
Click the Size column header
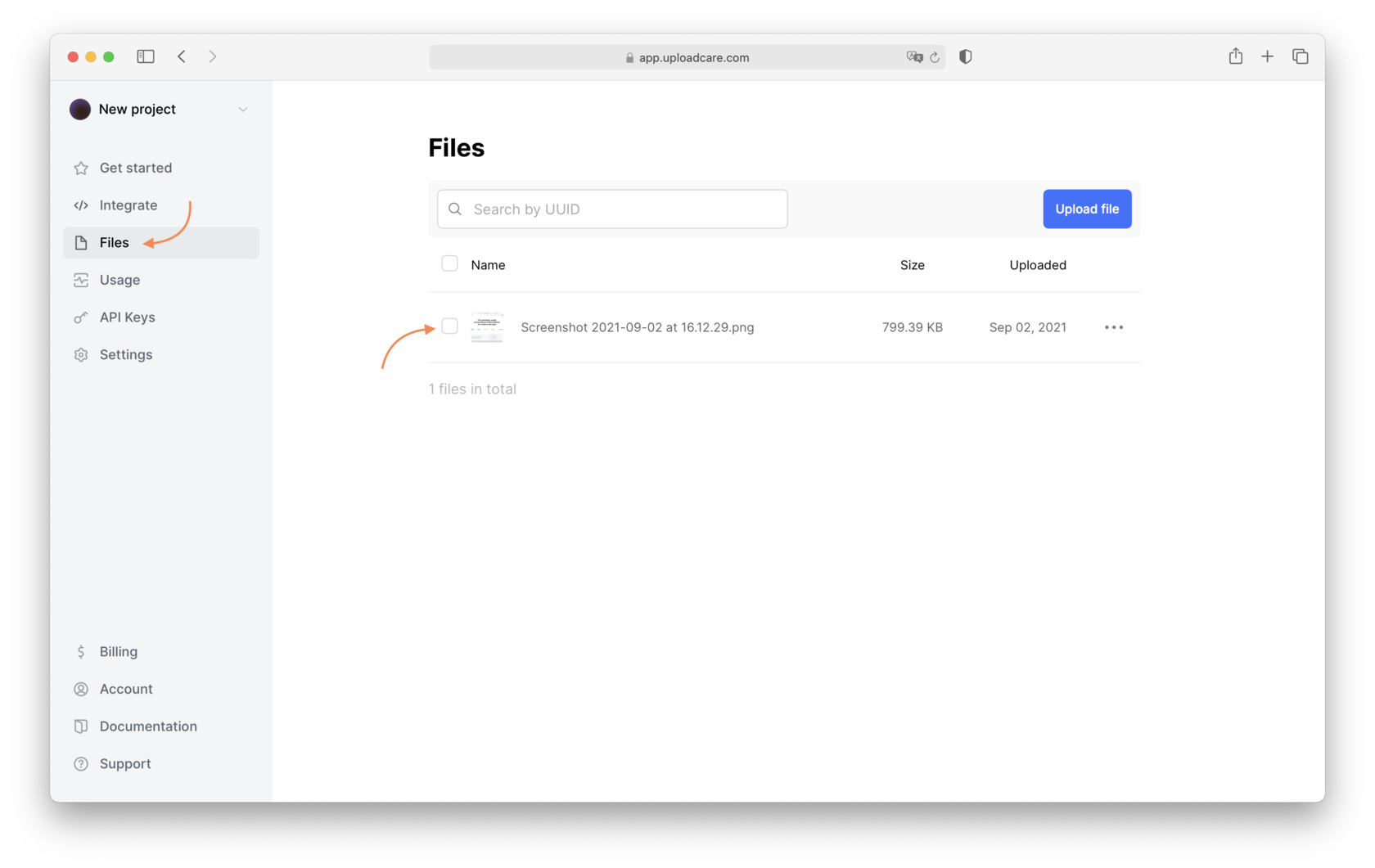[x=913, y=265]
